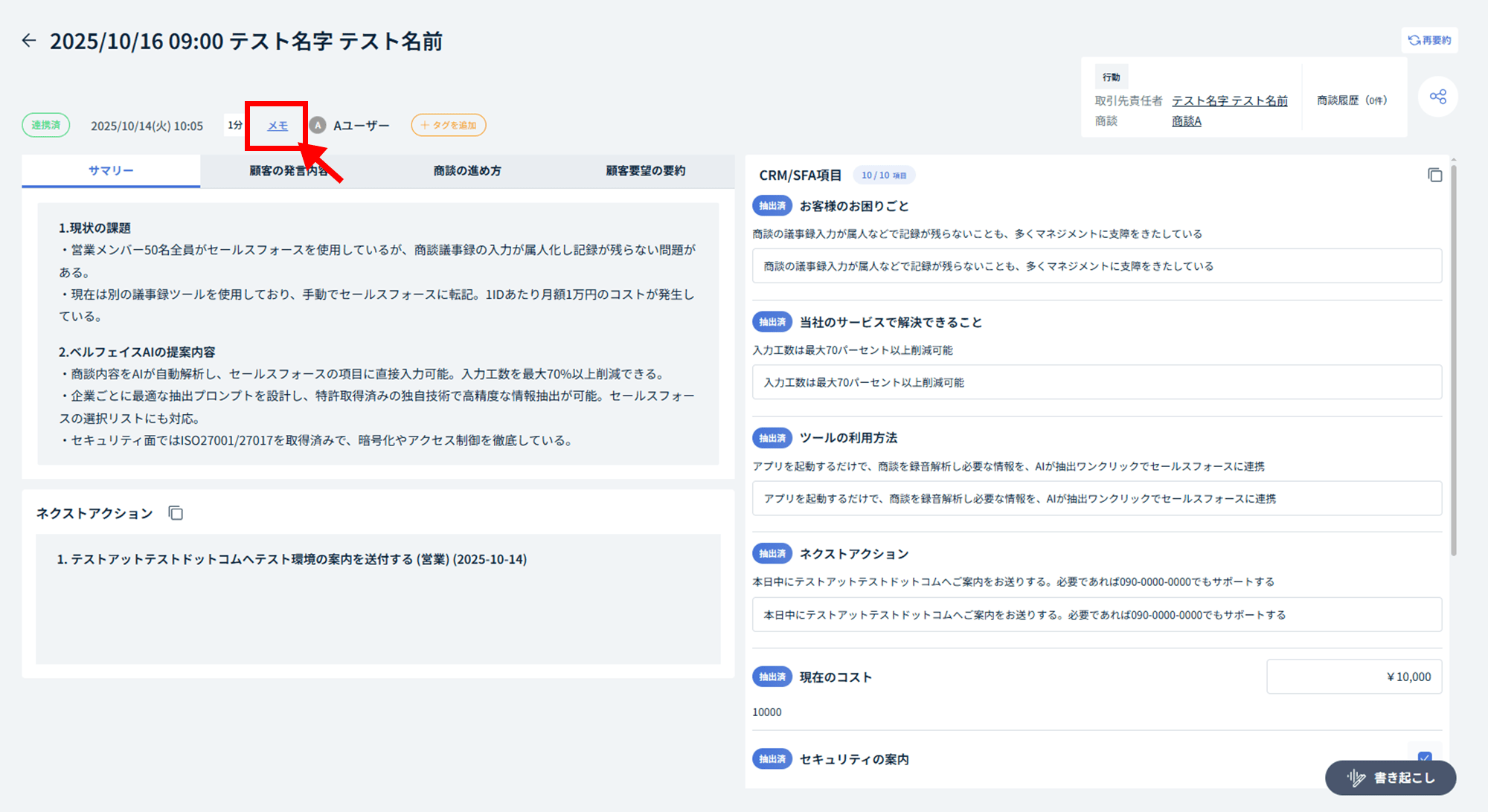Click the back arrow icon
The image size is (1488, 812).
click(x=29, y=41)
